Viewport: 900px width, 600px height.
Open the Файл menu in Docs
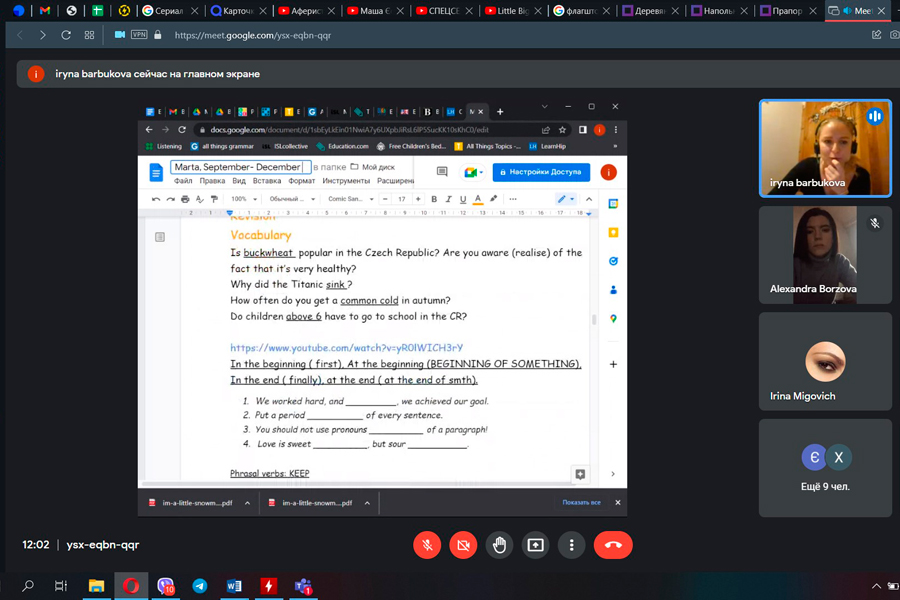183,181
